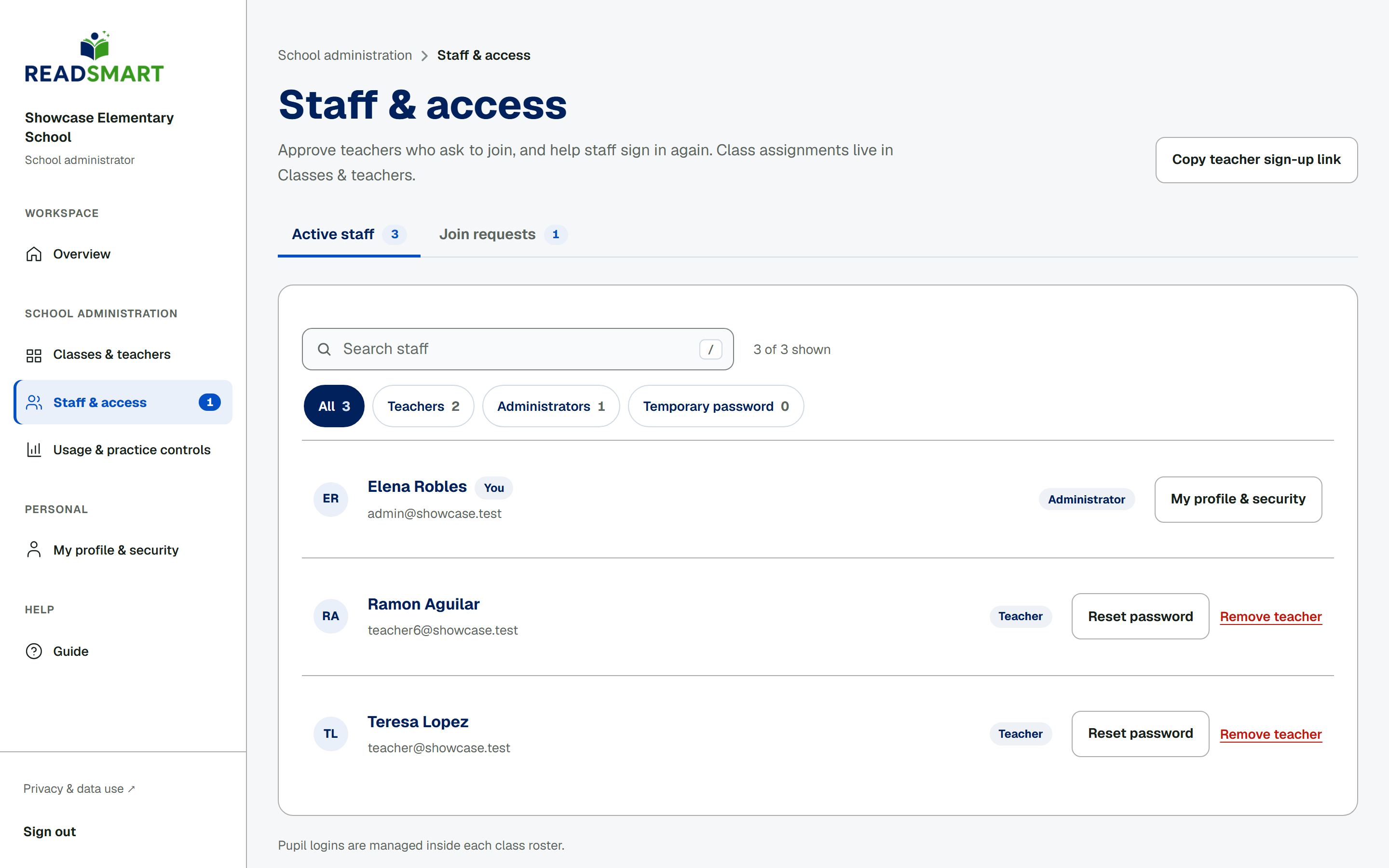
Task: Click the breadcrumb chevron separator
Action: [x=425, y=55]
